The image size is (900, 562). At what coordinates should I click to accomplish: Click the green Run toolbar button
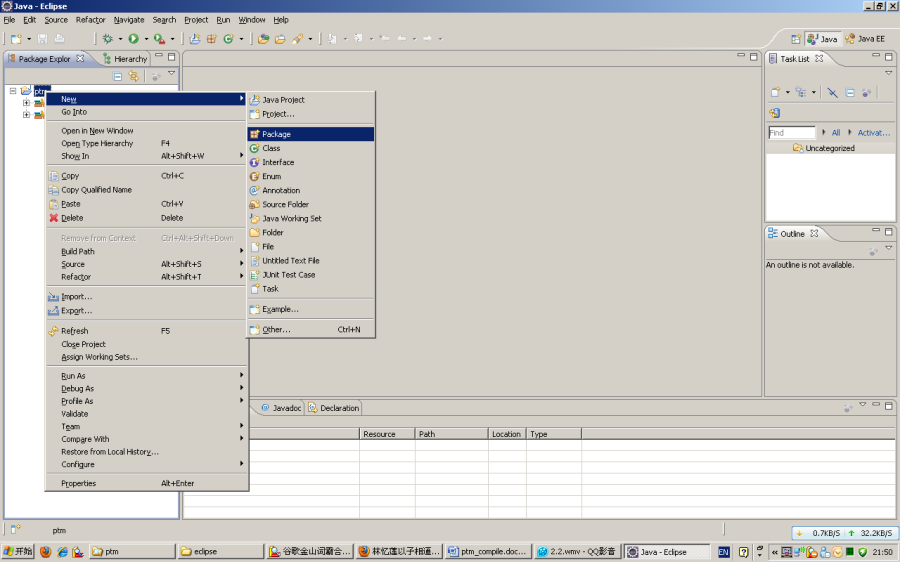coord(134,38)
